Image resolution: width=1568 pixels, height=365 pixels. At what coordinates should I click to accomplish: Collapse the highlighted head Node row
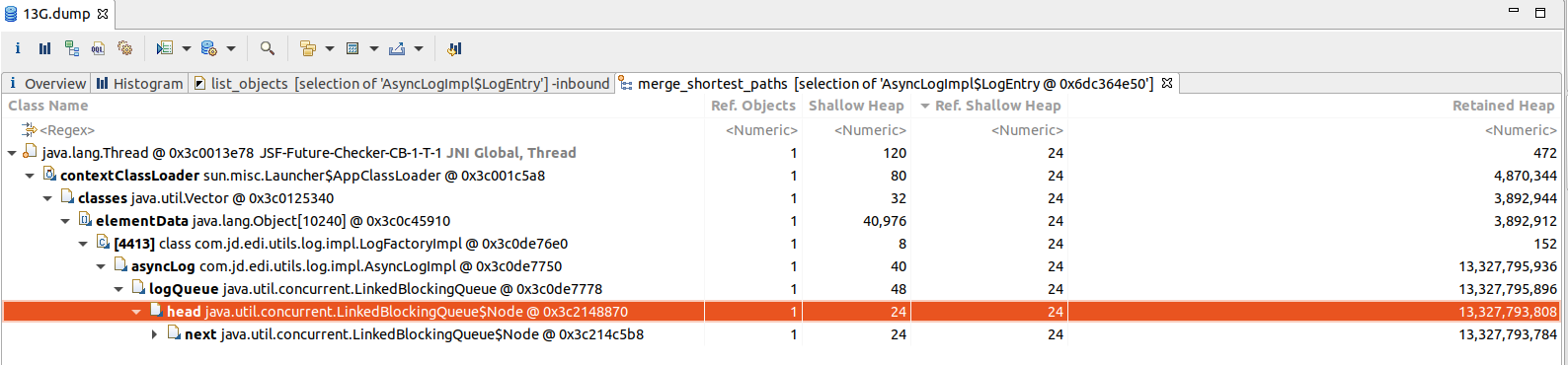tap(136, 312)
